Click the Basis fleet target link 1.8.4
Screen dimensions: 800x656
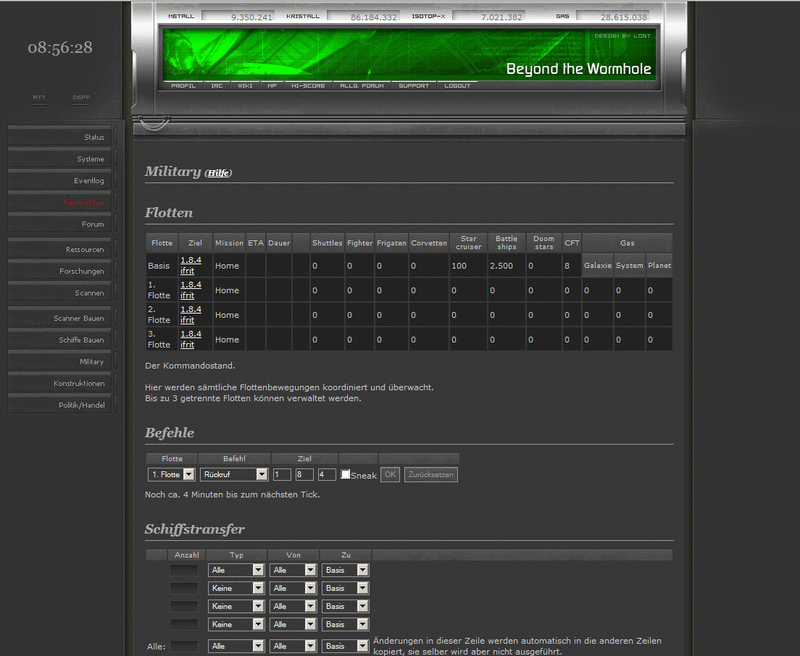[x=190, y=260]
